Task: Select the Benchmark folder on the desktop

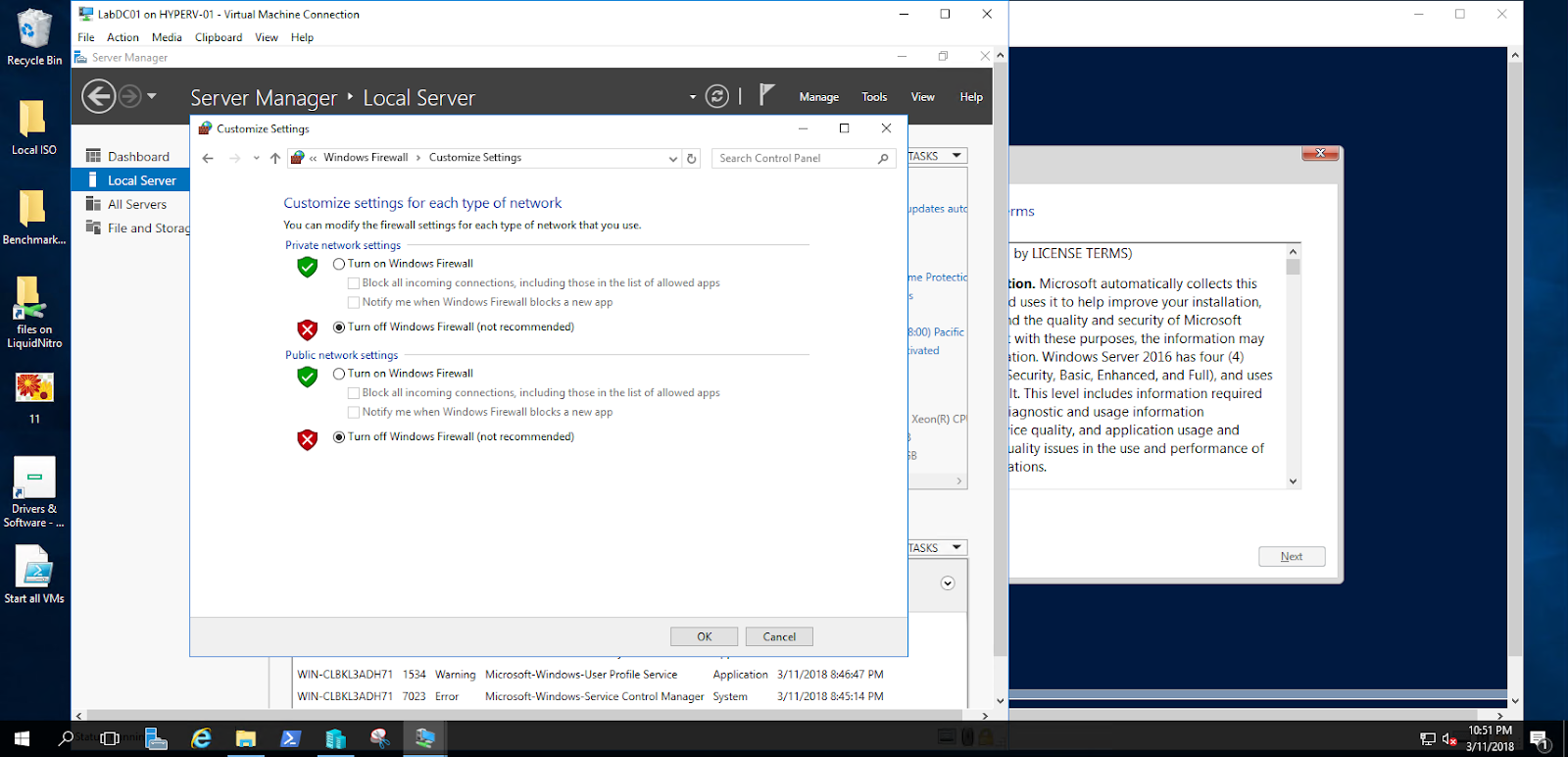Action: 34,217
